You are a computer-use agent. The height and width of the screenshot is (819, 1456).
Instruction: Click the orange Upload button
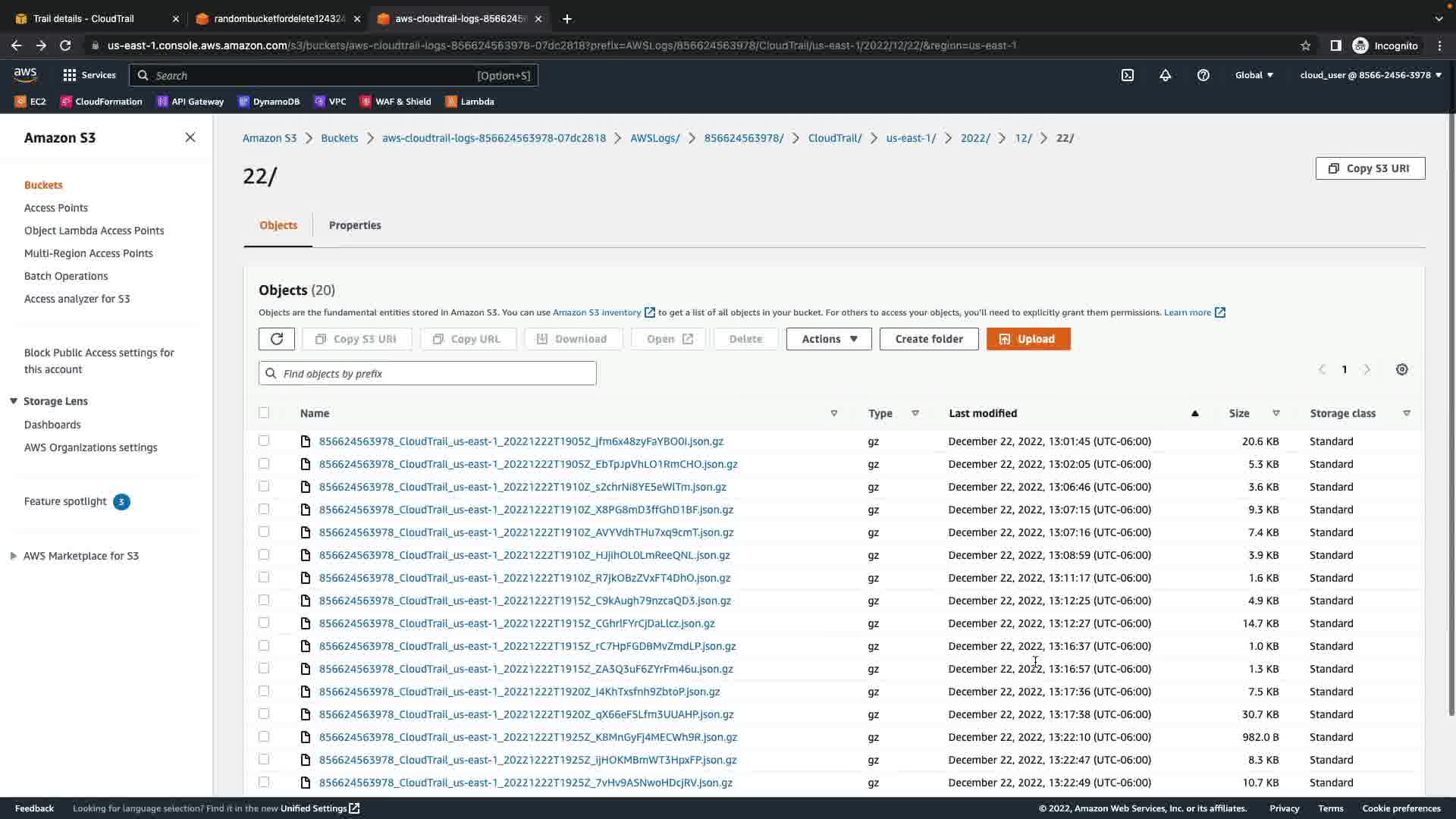click(1028, 339)
